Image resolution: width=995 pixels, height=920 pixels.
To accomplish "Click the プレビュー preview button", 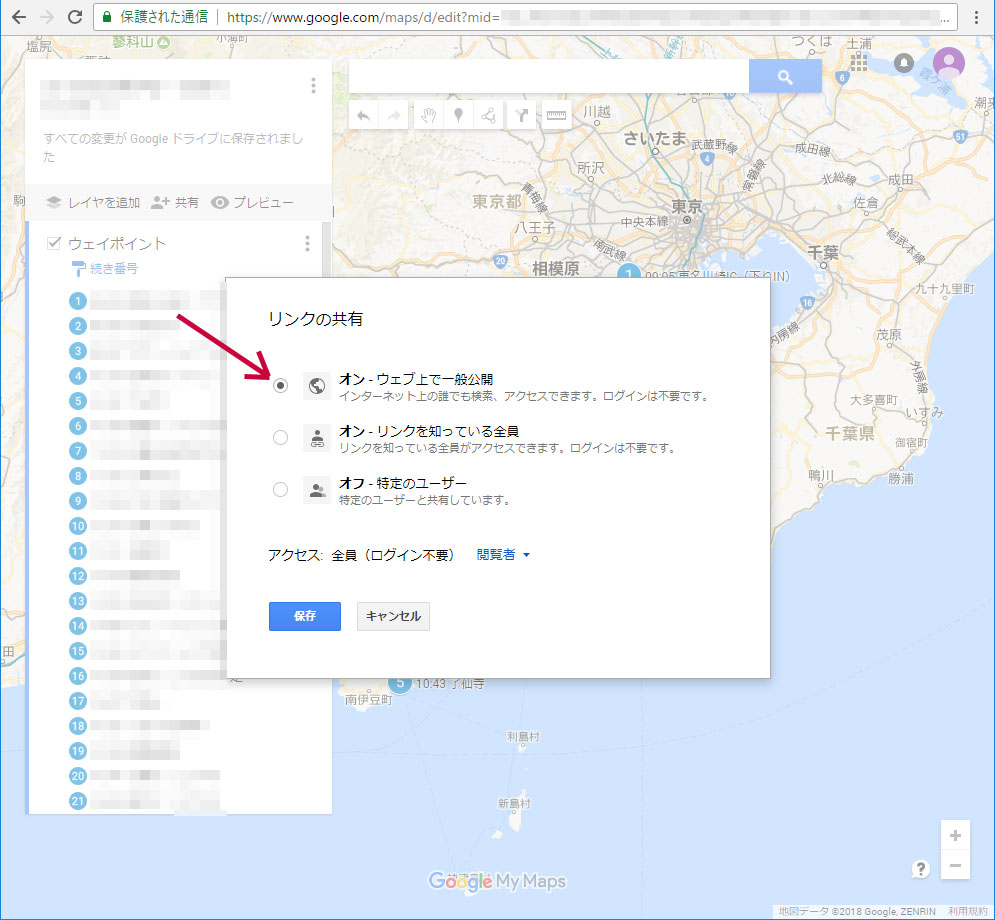I will [x=253, y=202].
